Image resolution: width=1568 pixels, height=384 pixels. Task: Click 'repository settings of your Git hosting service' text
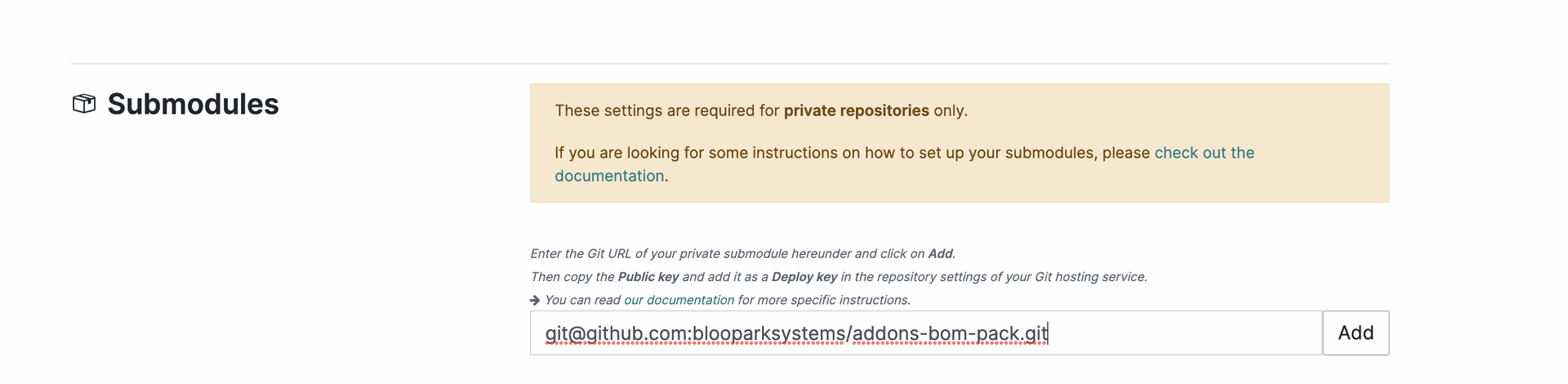click(1003, 277)
